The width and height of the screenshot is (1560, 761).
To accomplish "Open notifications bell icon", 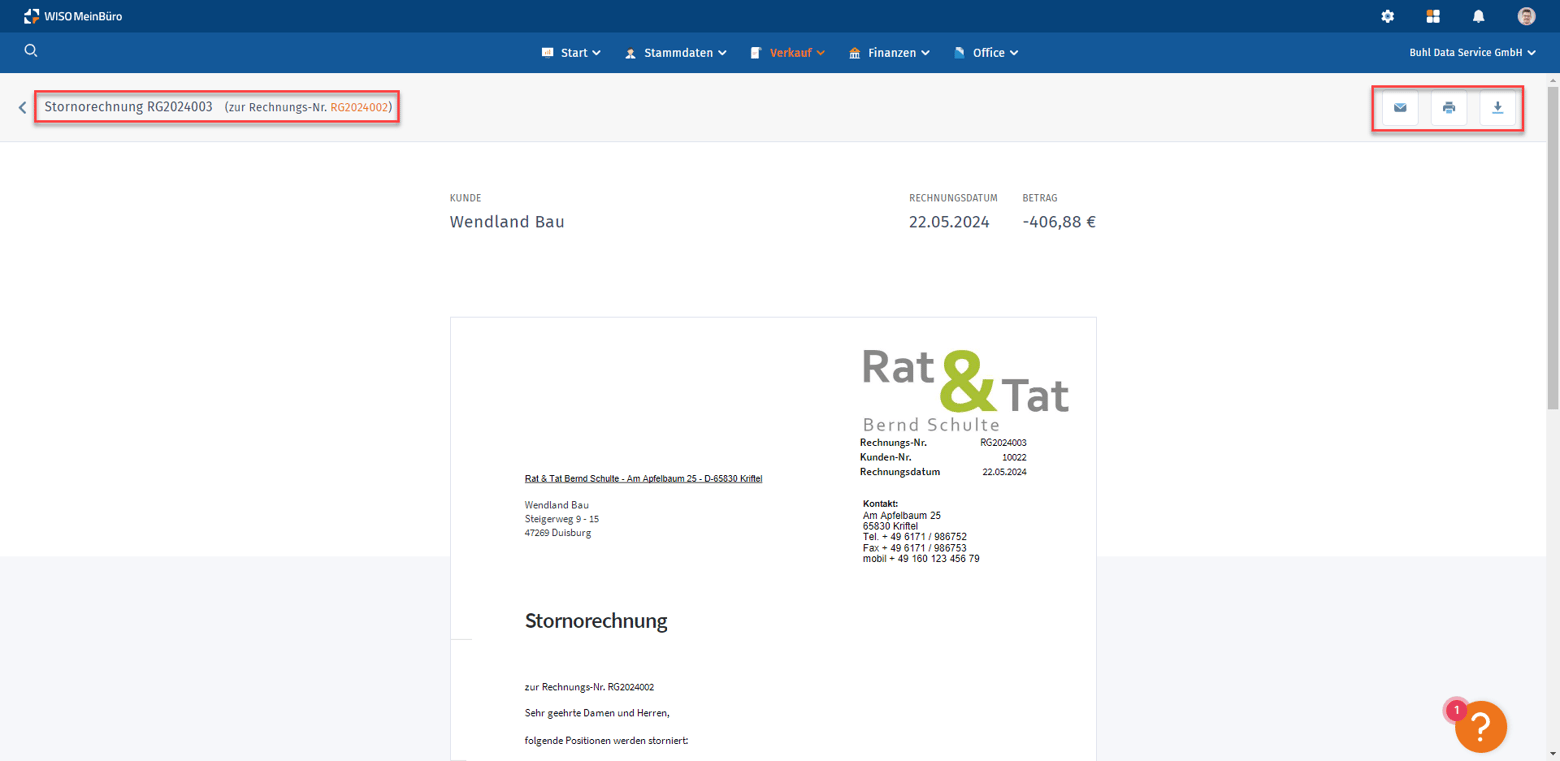I will click(1479, 16).
